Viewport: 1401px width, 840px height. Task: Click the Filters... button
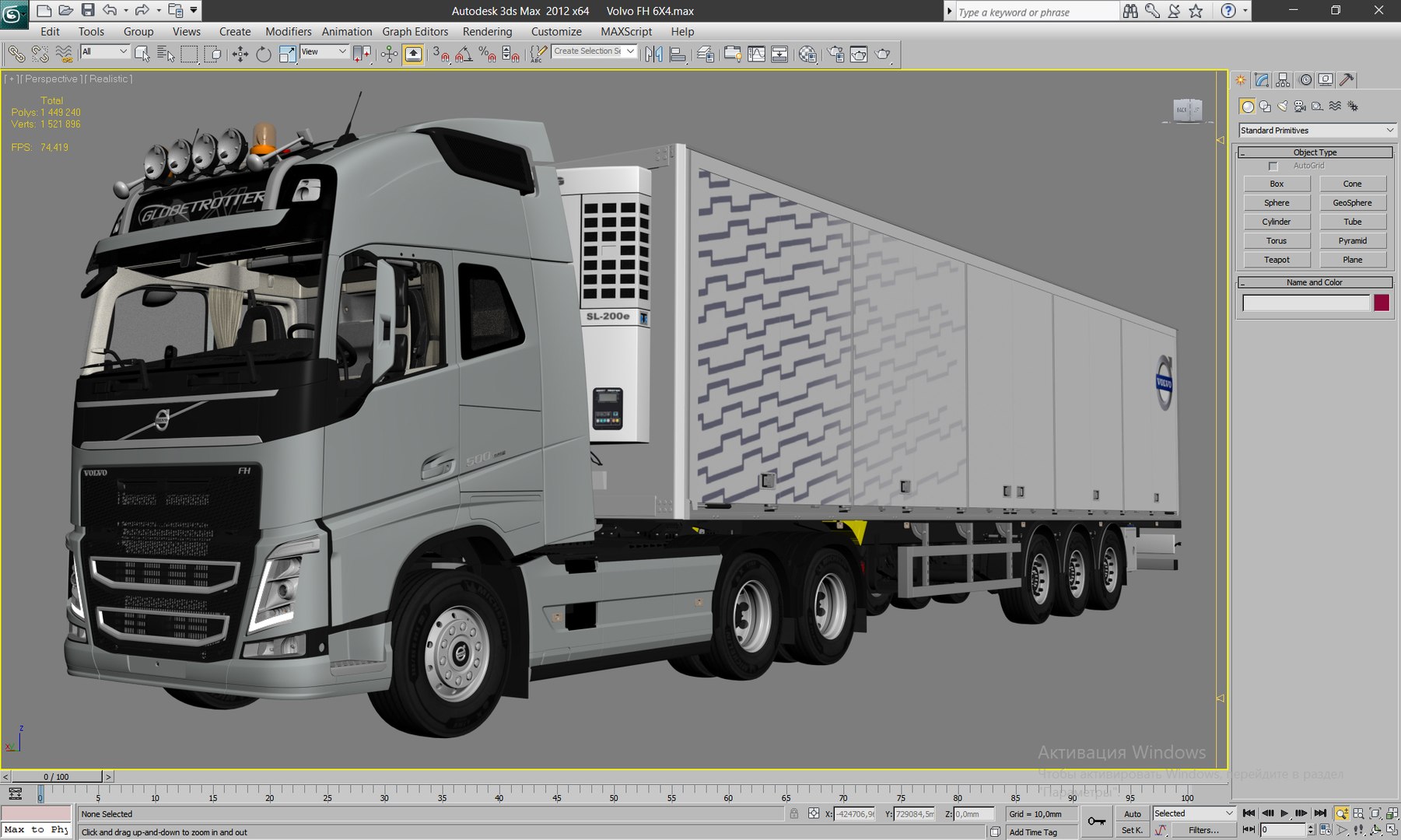tap(1203, 830)
